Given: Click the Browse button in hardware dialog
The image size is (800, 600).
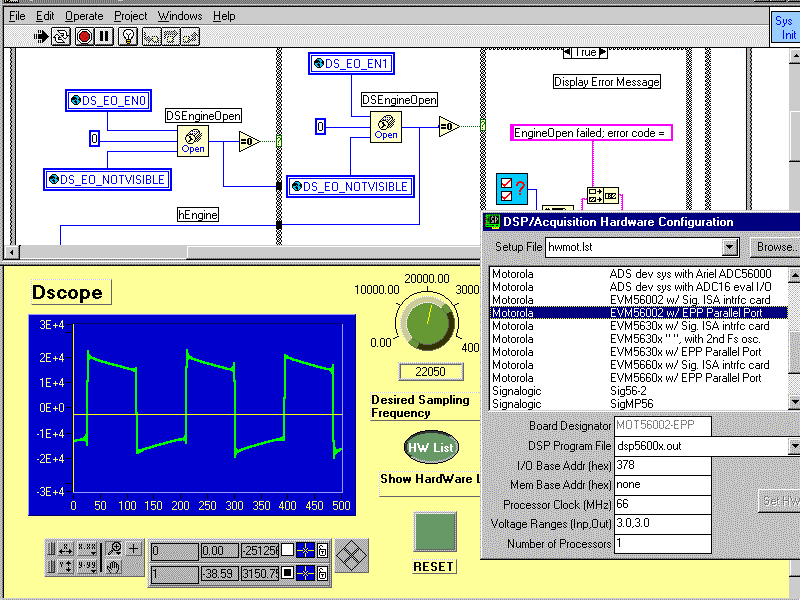Looking at the screenshot, I should (775, 247).
